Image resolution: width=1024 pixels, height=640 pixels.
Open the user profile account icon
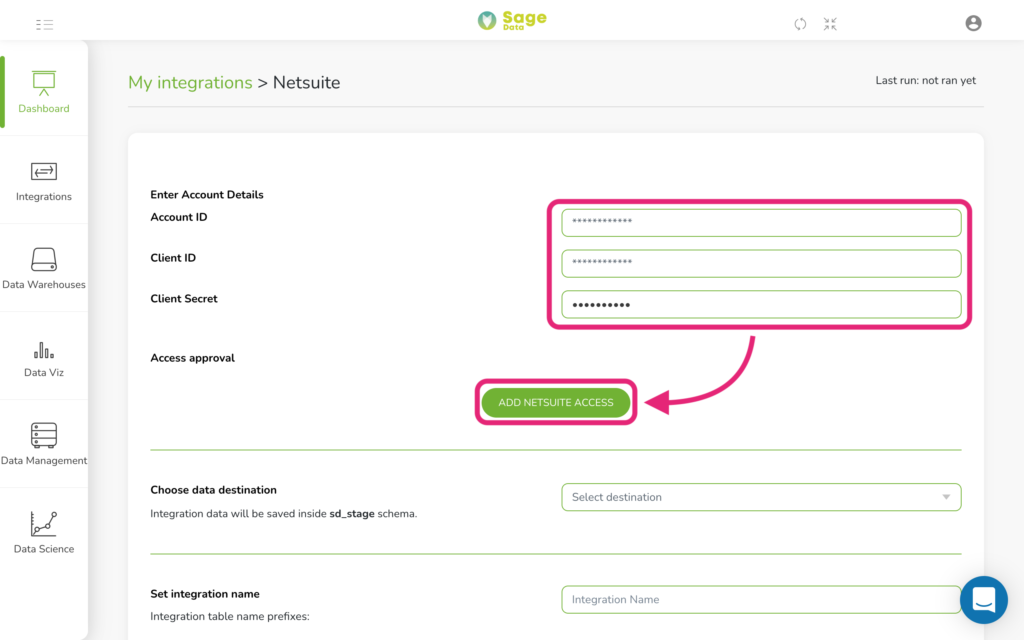[973, 24]
